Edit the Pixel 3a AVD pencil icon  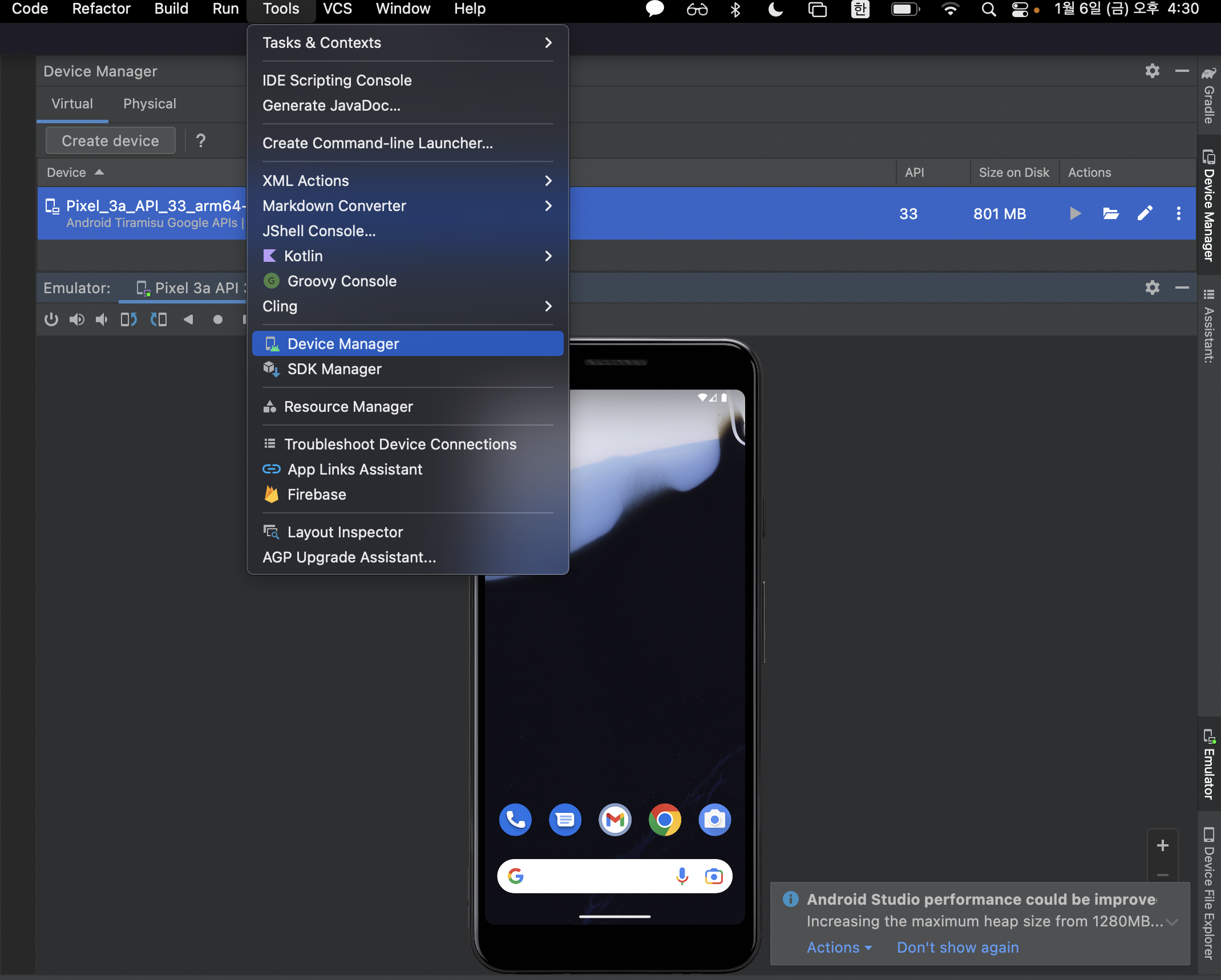[x=1145, y=214]
